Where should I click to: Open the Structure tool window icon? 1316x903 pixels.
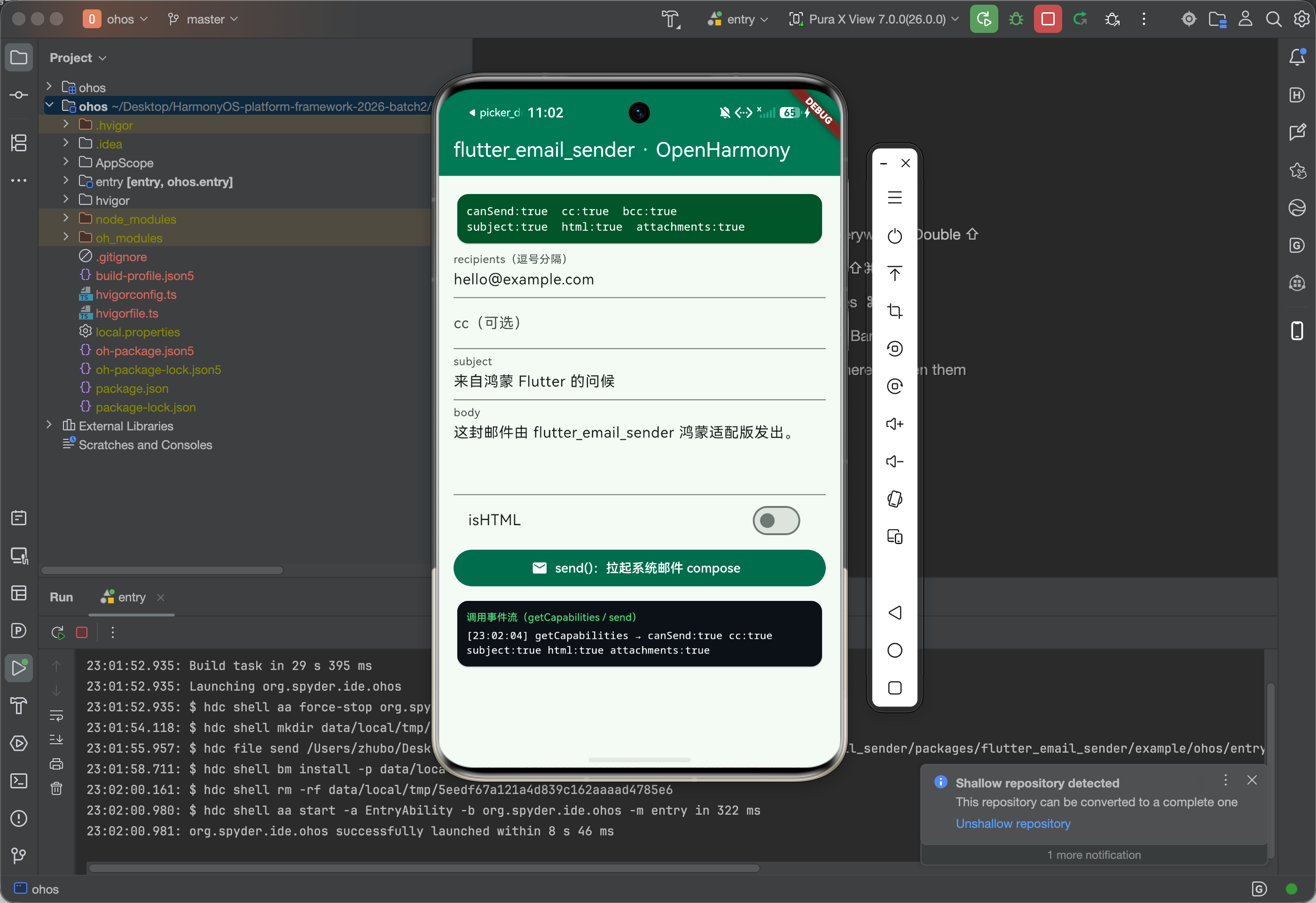(x=19, y=143)
